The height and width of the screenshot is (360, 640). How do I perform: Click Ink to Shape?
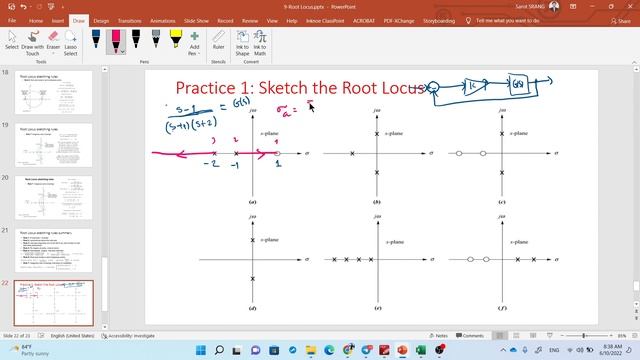[242, 43]
